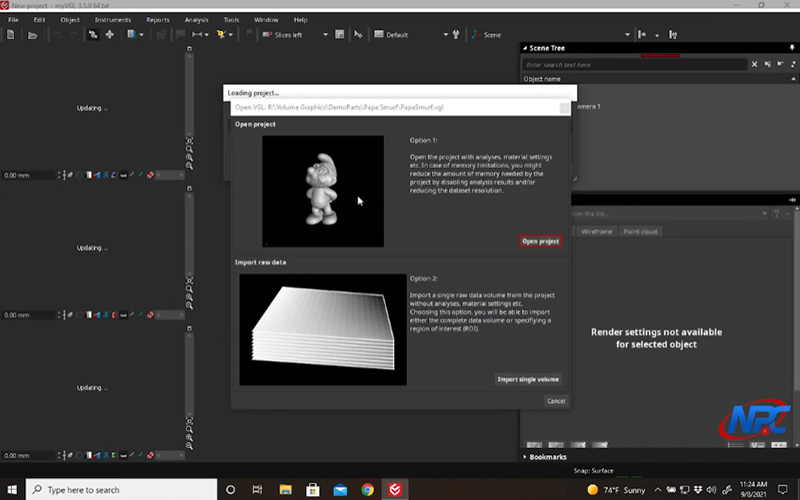Image resolution: width=800 pixels, height=500 pixels.
Task: Click the Open project button
Action: (540, 241)
